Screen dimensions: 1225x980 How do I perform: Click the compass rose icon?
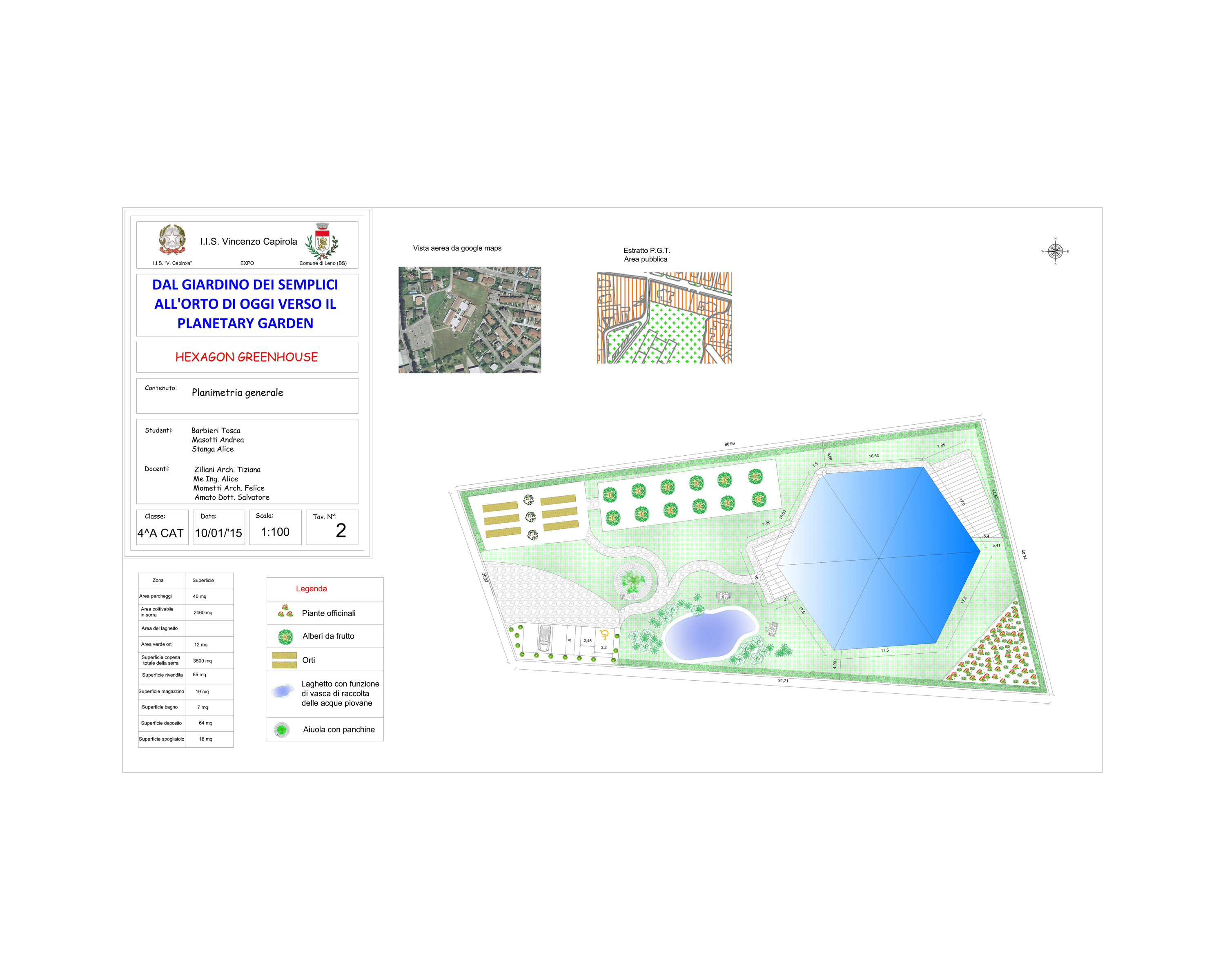[1055, 251]
